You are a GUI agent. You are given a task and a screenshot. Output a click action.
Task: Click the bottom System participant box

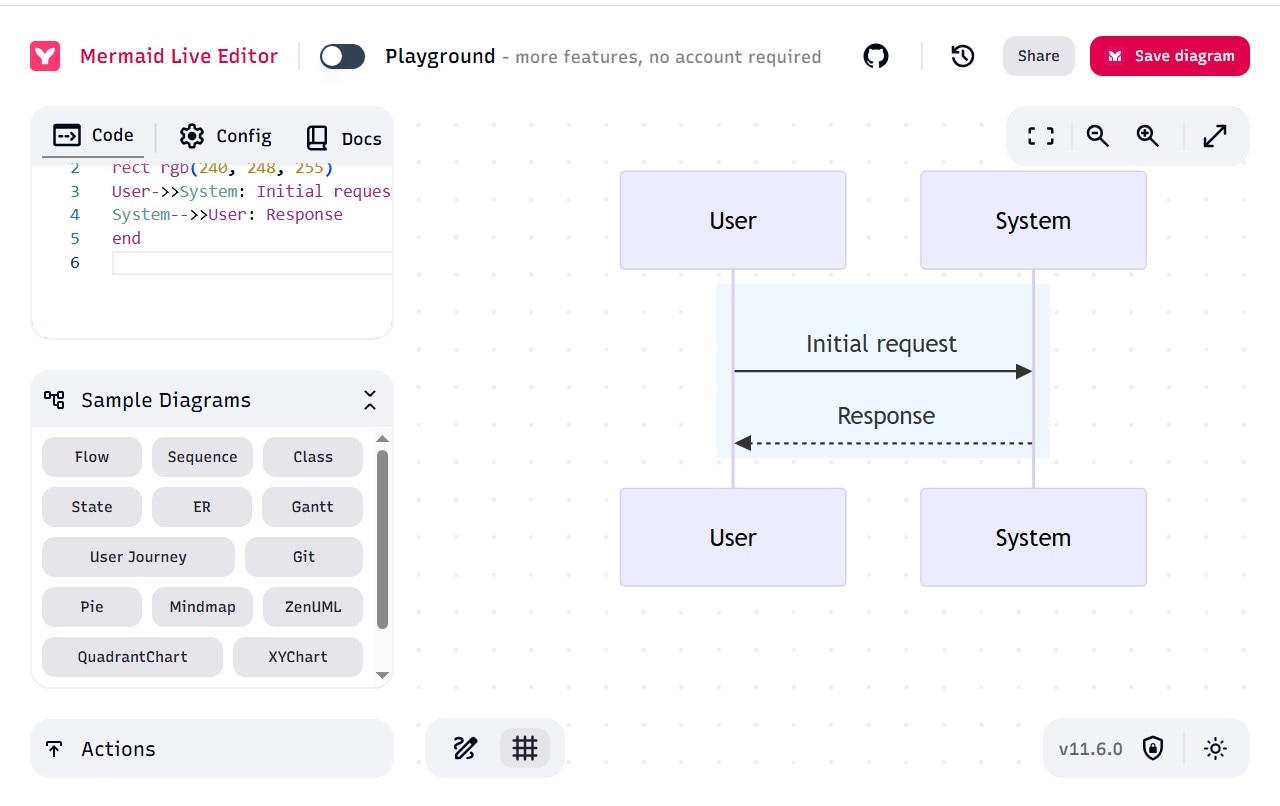pos(1033,537)
